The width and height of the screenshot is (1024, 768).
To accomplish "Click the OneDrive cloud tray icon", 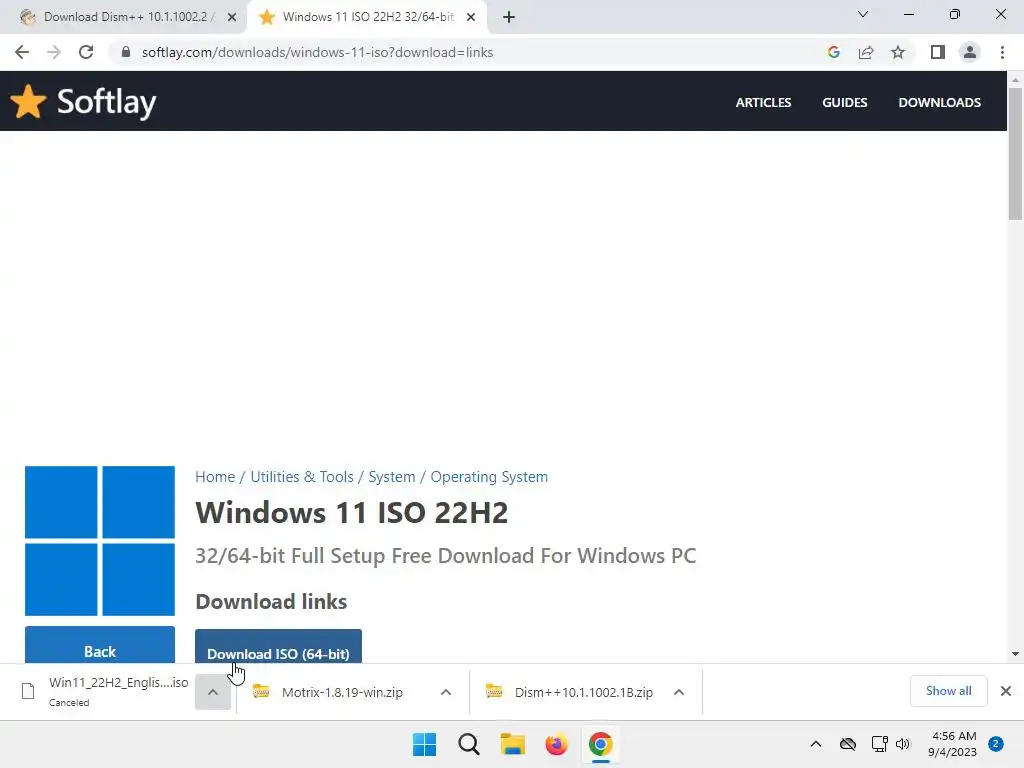I will 848,744.
